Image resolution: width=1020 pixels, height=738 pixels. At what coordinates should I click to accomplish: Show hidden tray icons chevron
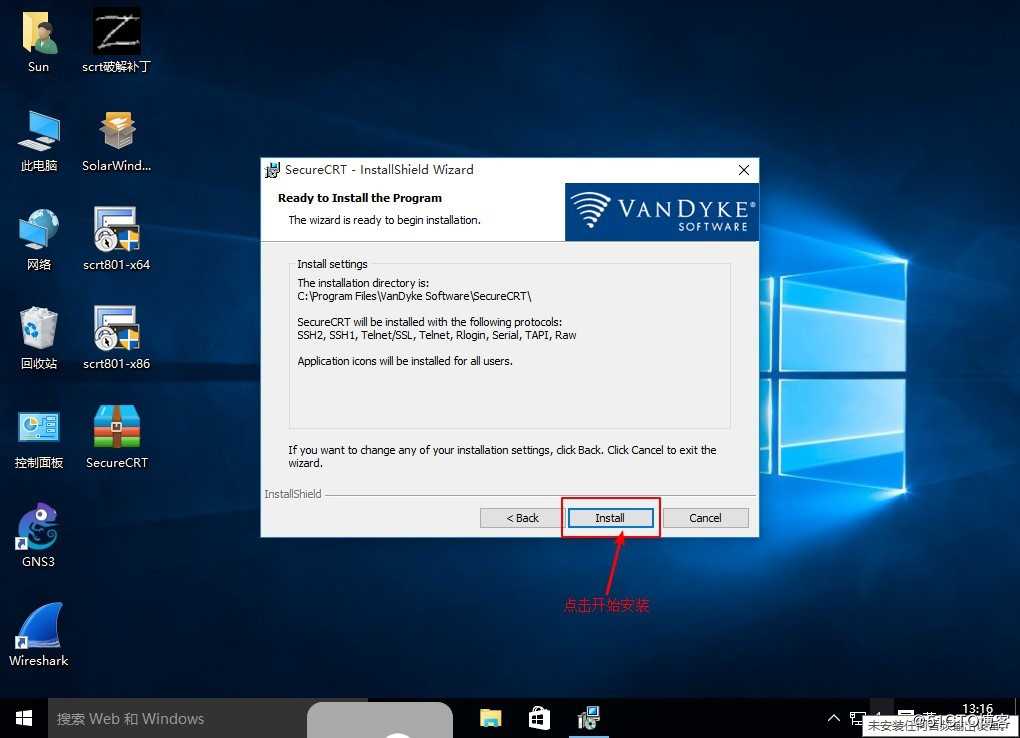[x=833, y=718]
